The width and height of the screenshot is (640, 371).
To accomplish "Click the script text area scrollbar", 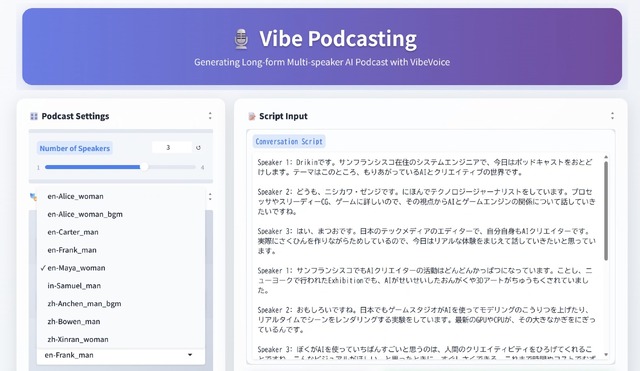I will click(x=606, y=211).
